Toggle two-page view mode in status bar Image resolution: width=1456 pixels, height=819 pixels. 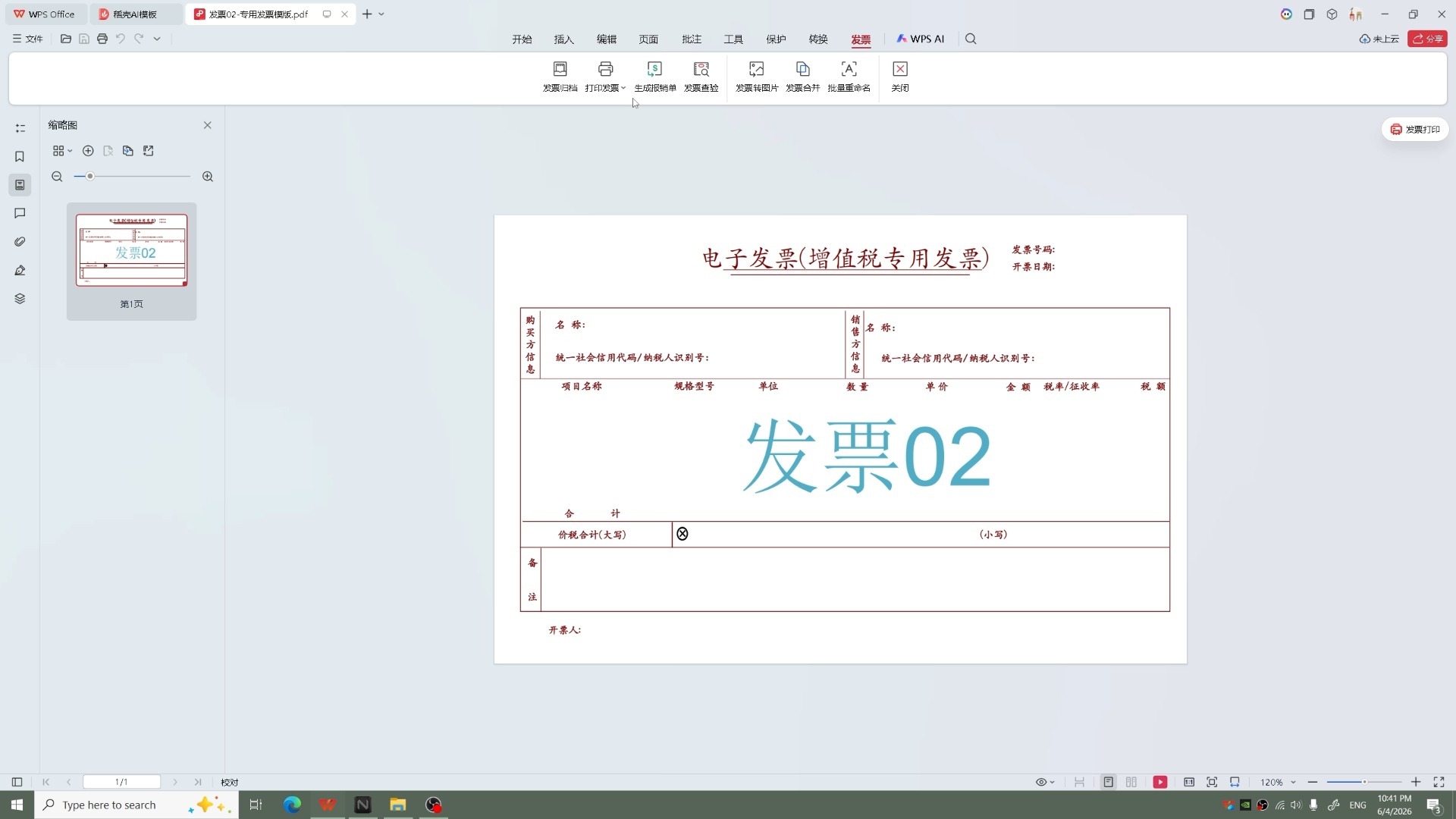tap(1131, 782)
